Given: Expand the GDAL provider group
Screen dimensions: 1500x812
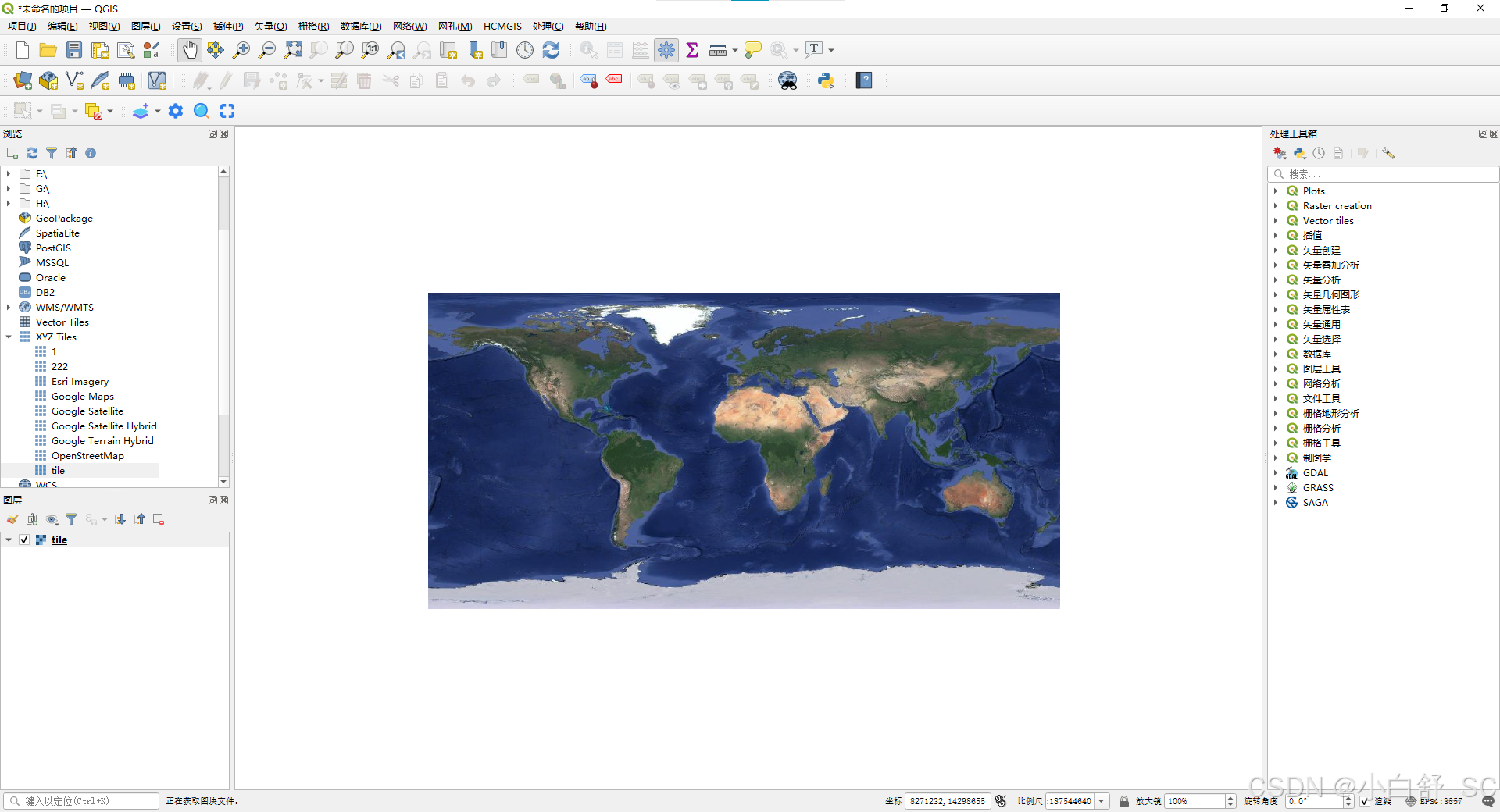Looking at the screenshot, I should 1276,473.
